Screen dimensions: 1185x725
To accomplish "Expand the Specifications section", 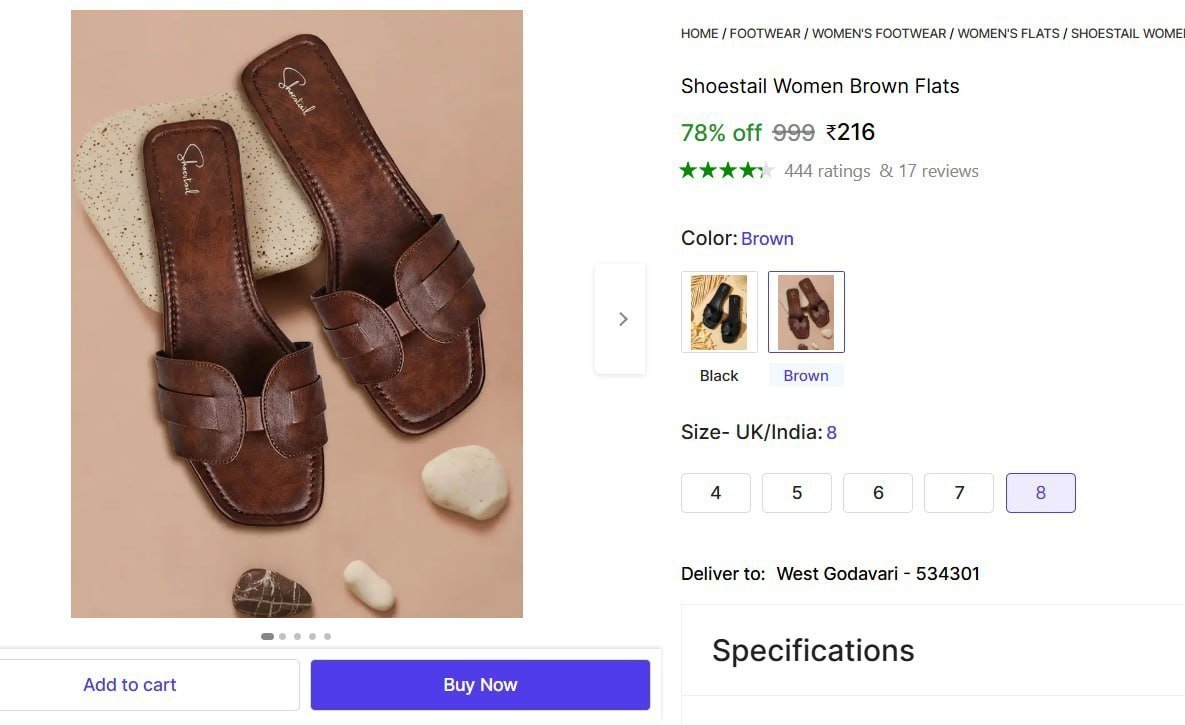I will 813,650.
